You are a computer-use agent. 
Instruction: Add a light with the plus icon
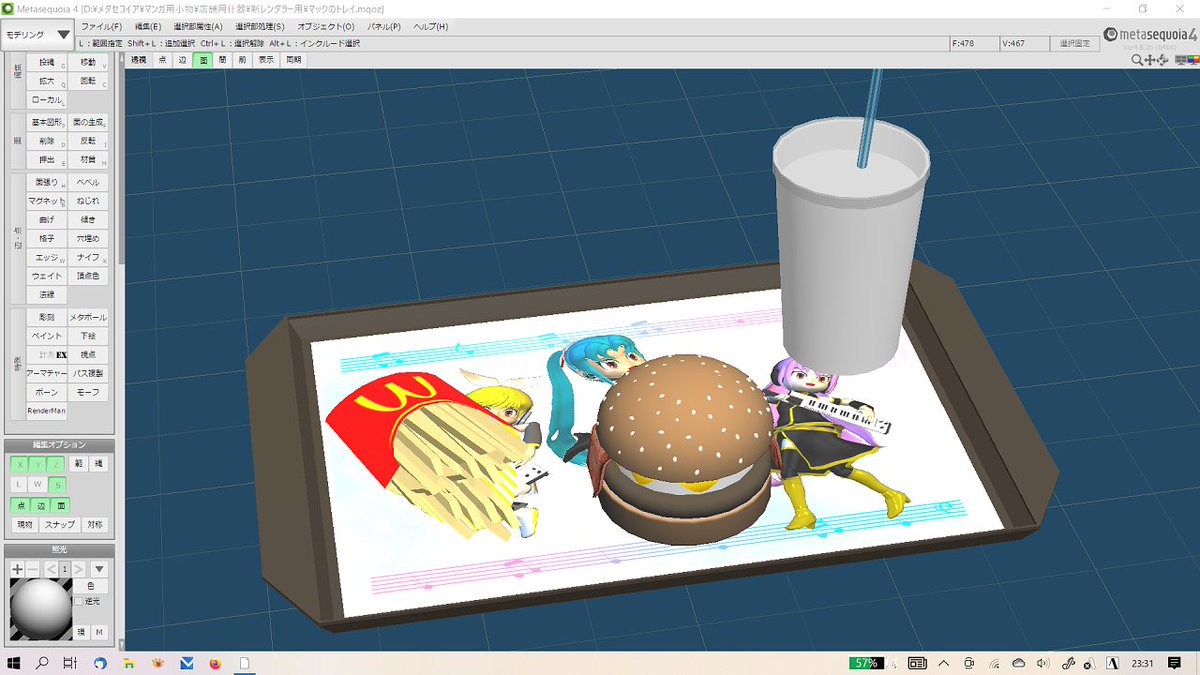[x=17, y=569]
